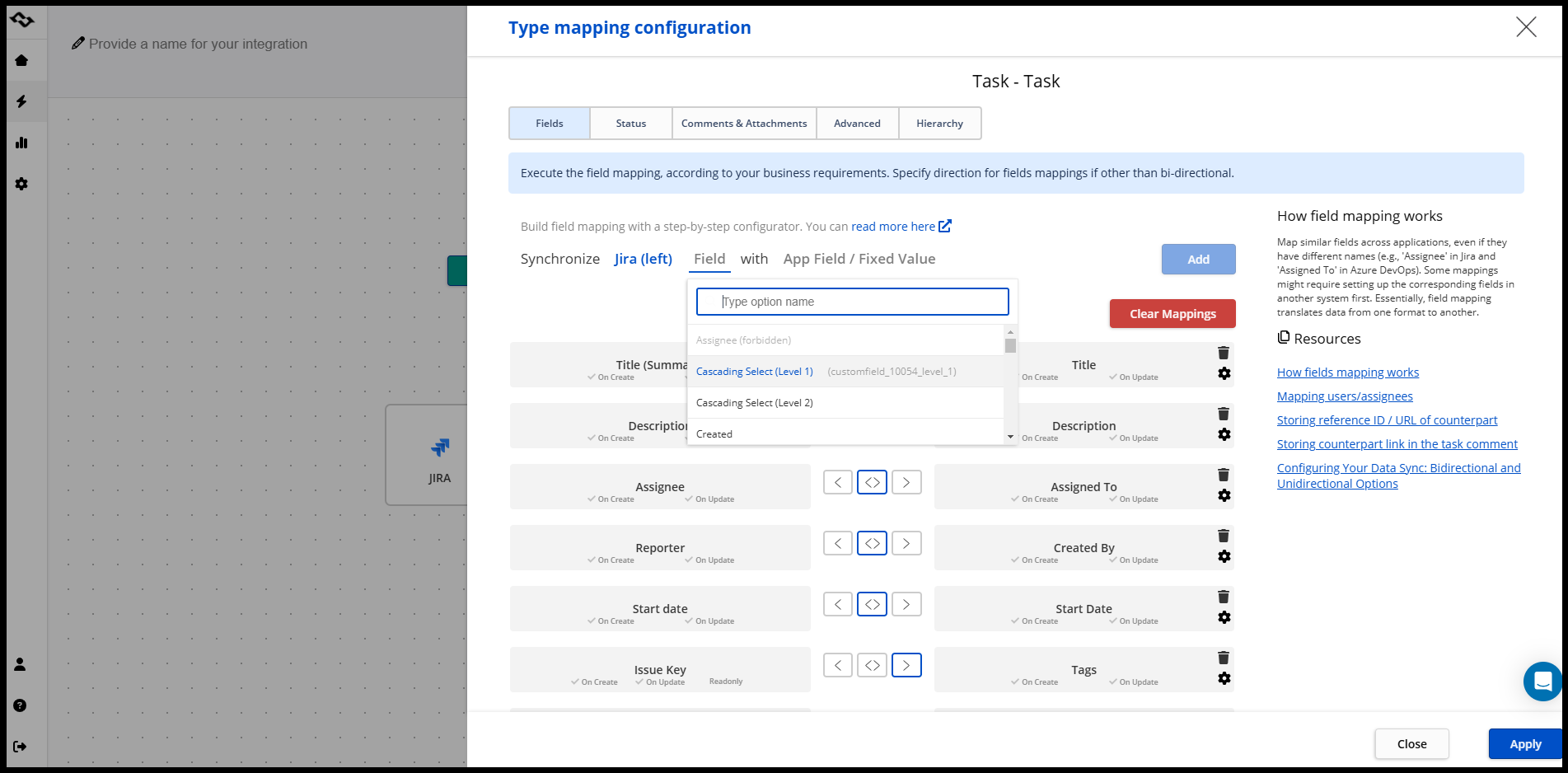Switch to the Hierarchy tab
The height and width of the screenshot is (773, 1568).
point(939,124)
